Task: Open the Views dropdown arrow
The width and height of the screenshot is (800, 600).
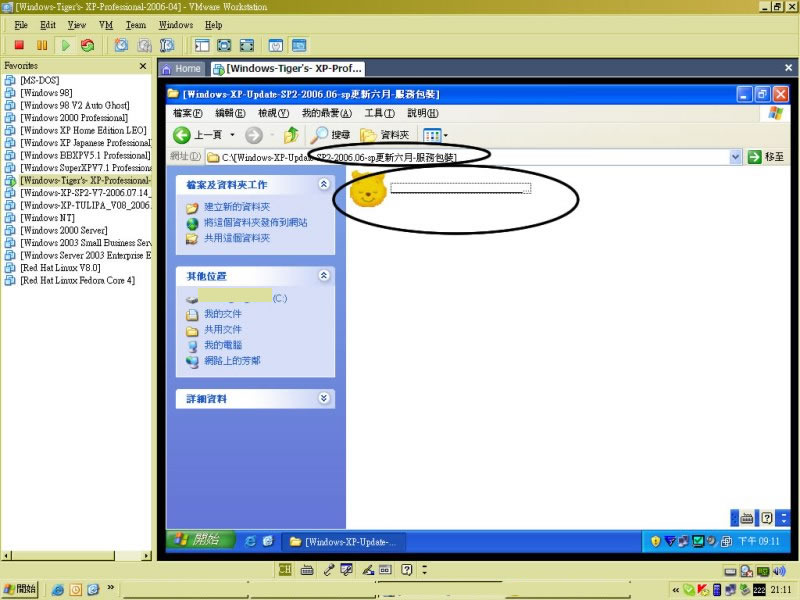Action: pyautogui.click(x=445, y=135)
